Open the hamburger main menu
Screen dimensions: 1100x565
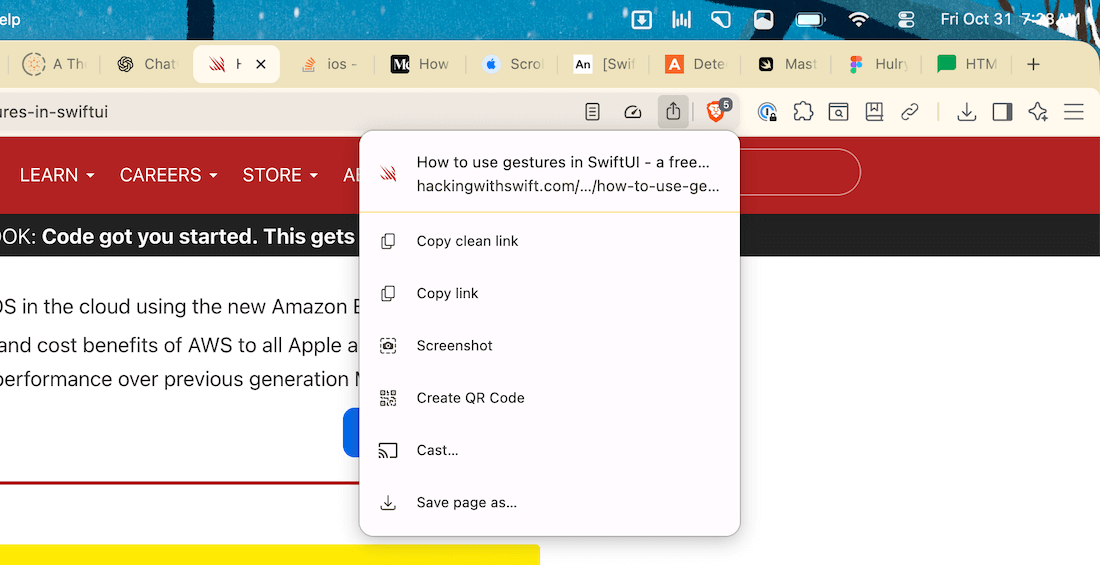pos(1074,112)
